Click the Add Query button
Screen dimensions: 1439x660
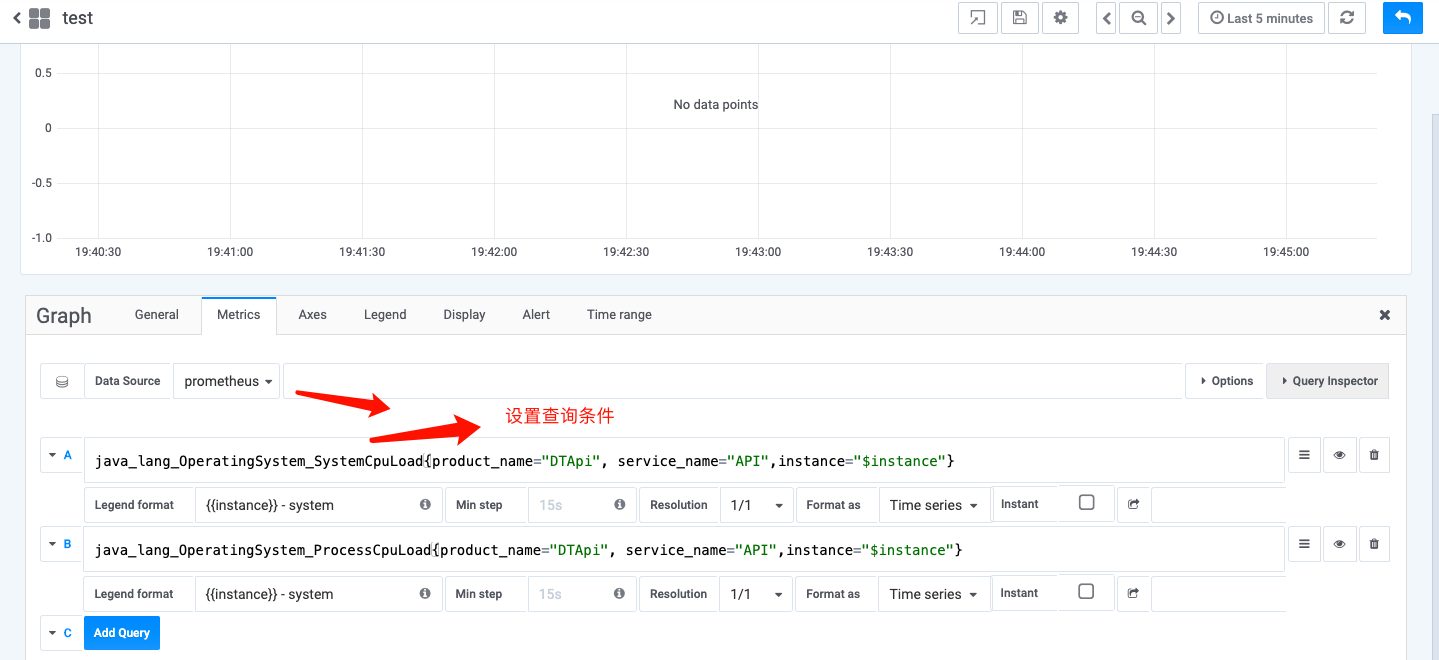121,633
